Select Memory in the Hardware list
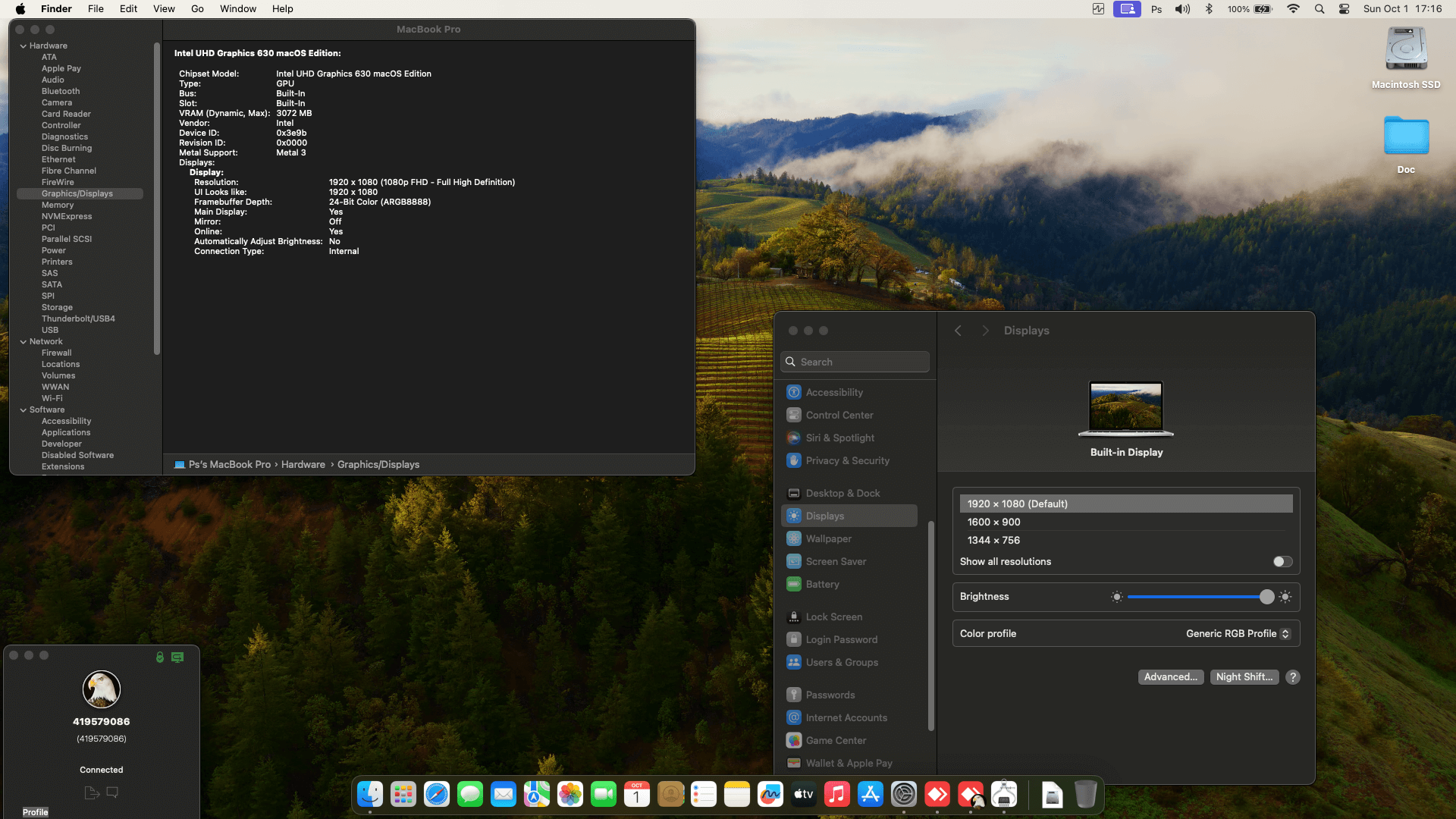Viewport: 1456px width, 819px height. click(x=80, y=205)
